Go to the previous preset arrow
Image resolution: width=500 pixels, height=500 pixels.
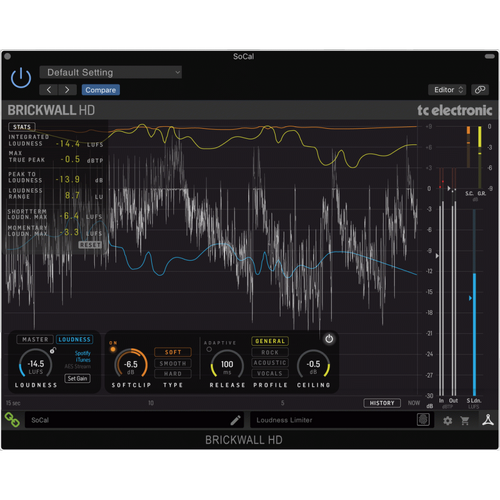point(49,90)
